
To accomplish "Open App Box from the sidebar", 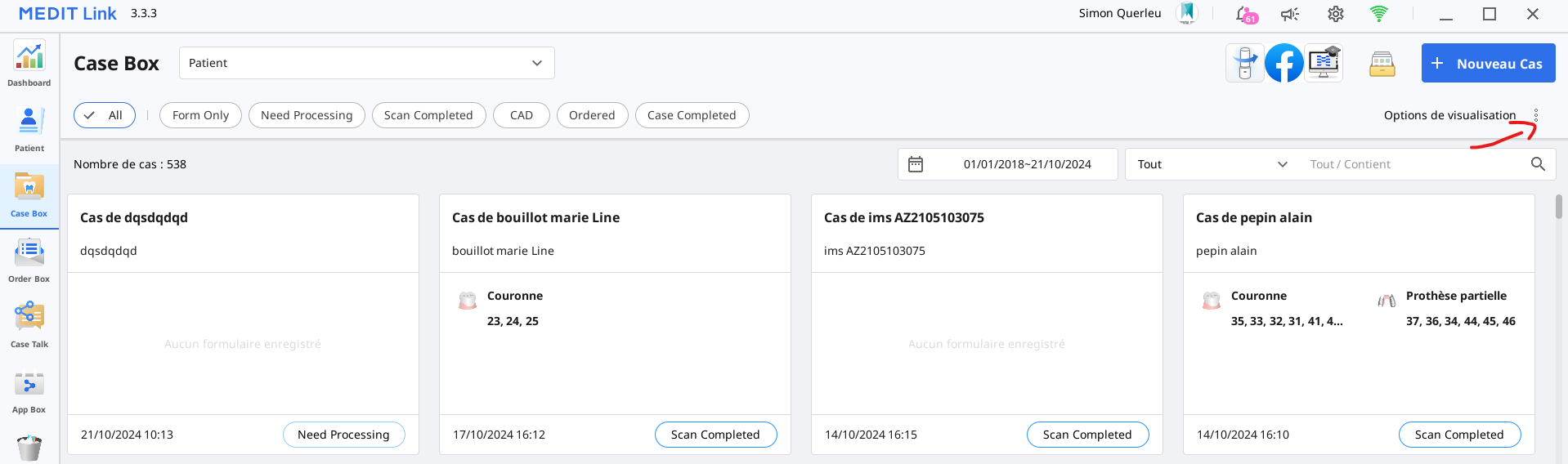I will (x=29, y=390).
